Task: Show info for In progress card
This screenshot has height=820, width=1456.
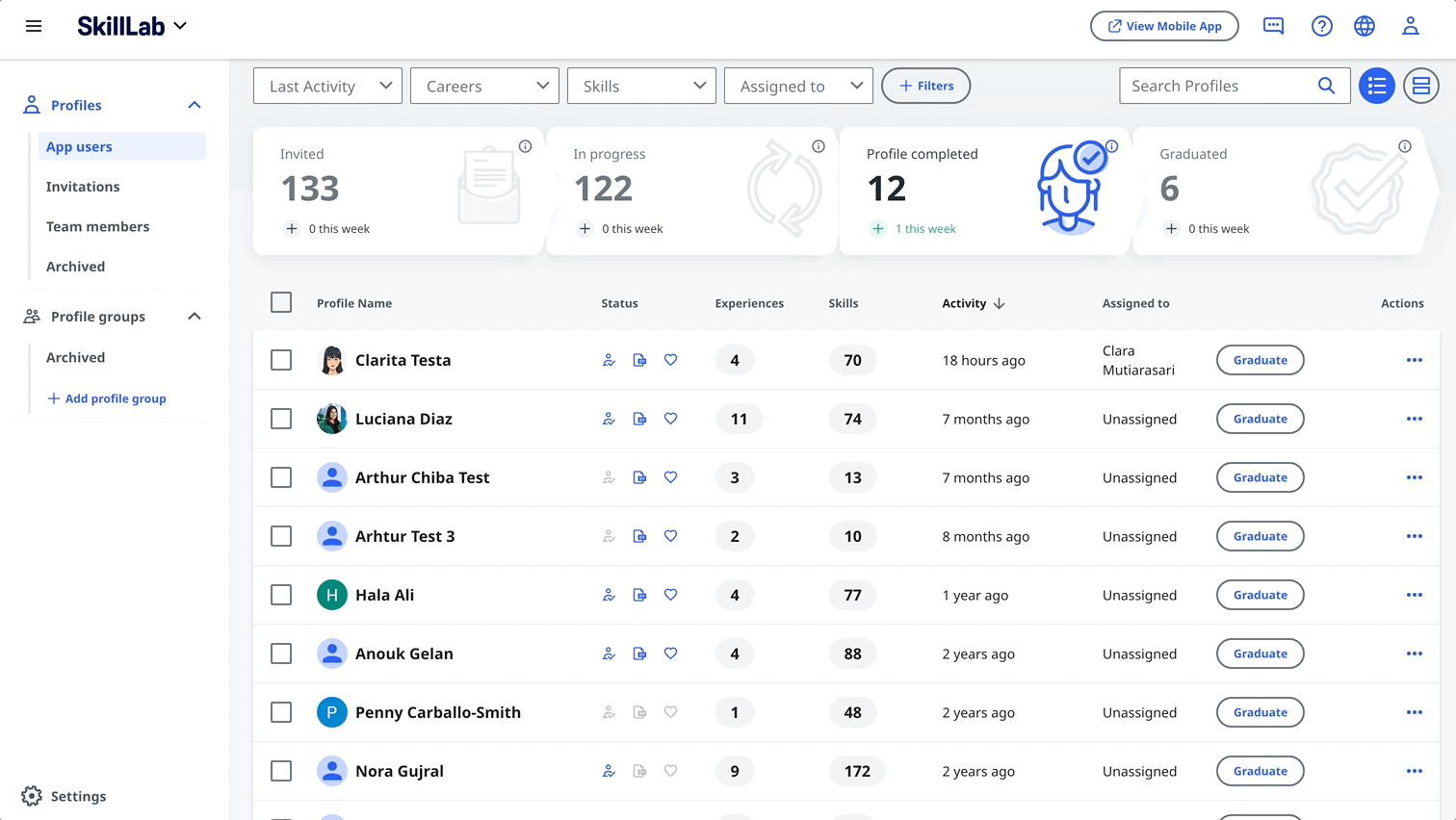Action: tap(818, 146)
